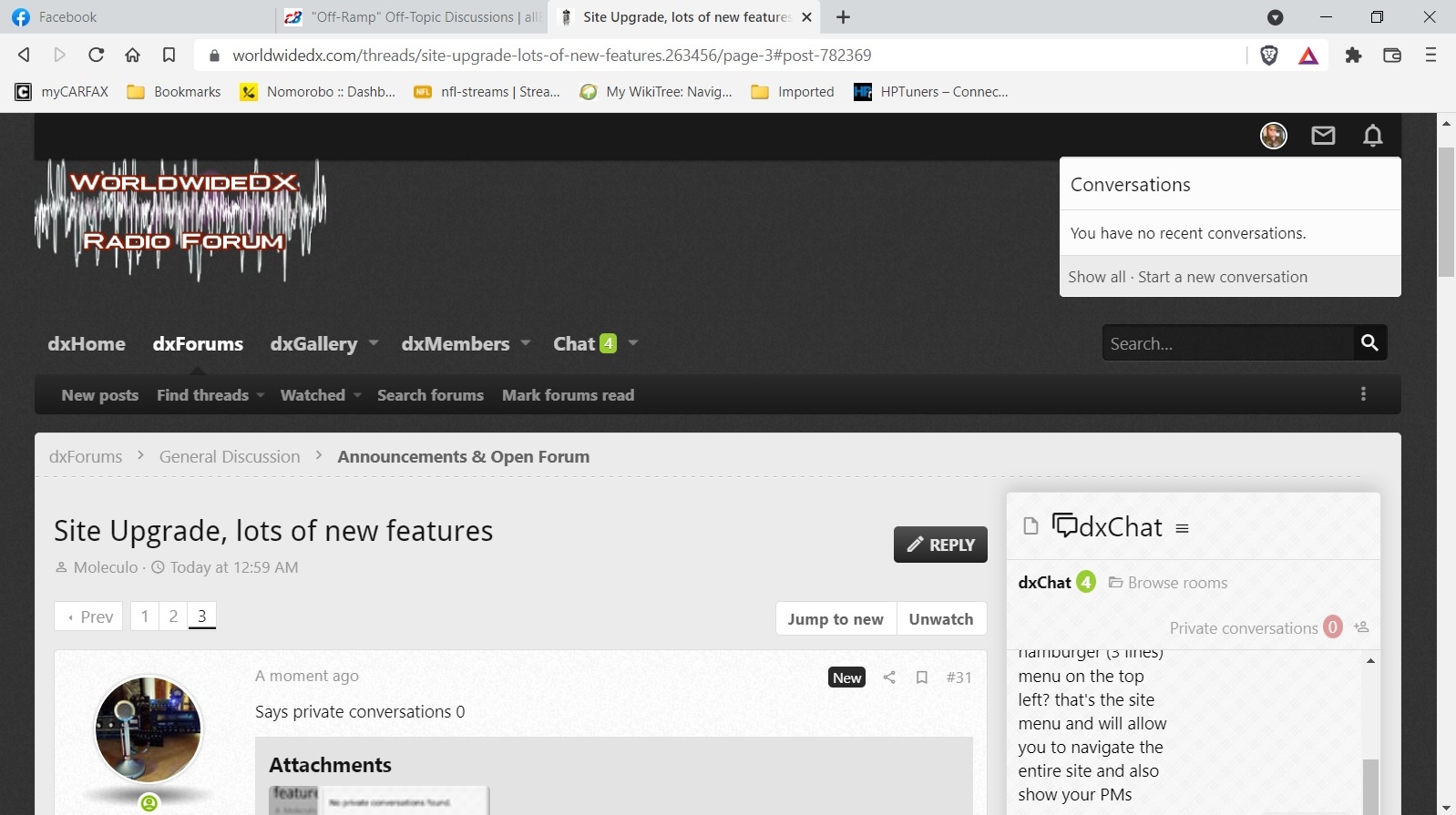Expand the dxMembers dropdown arrow
Screen dimensions: 1456x815
click(526, 343)
